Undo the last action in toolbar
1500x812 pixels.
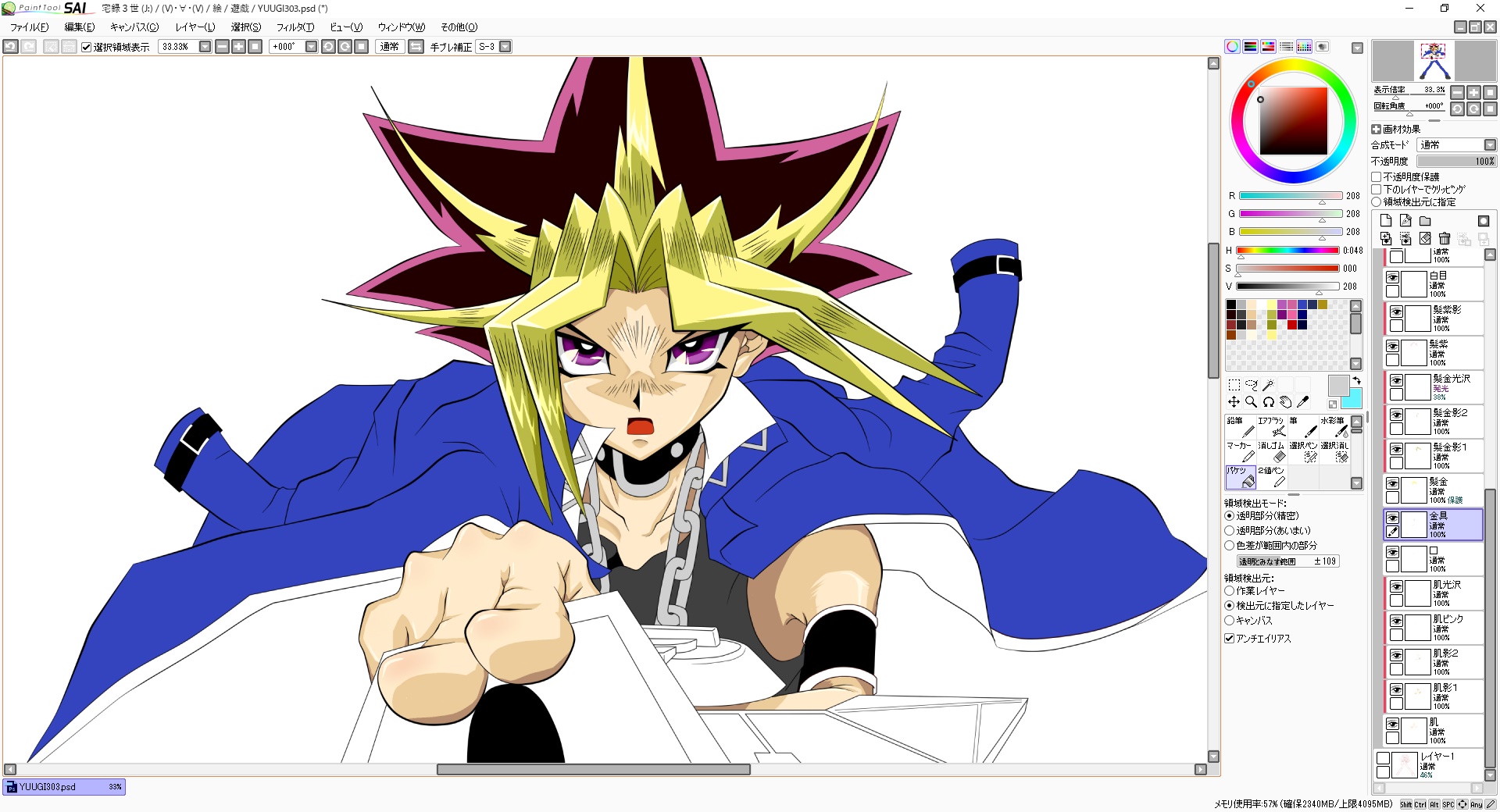coord(10,47)
